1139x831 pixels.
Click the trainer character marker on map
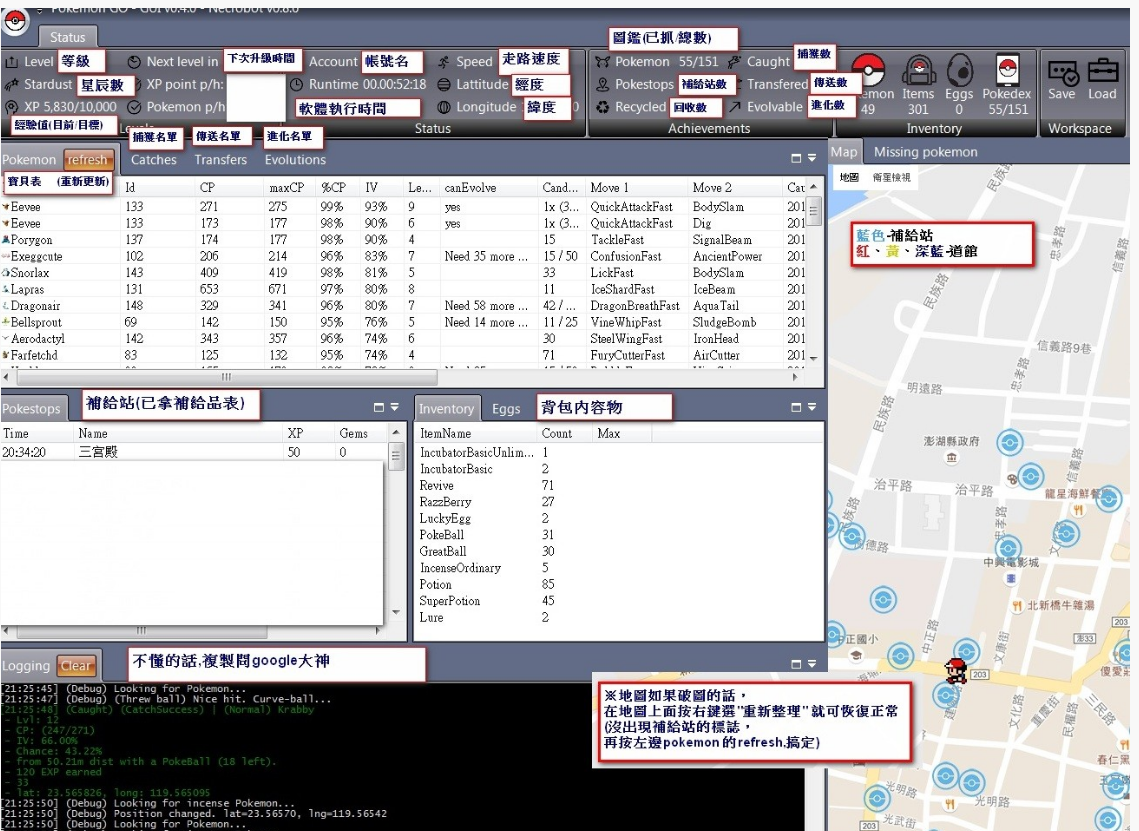pos(956,671)
